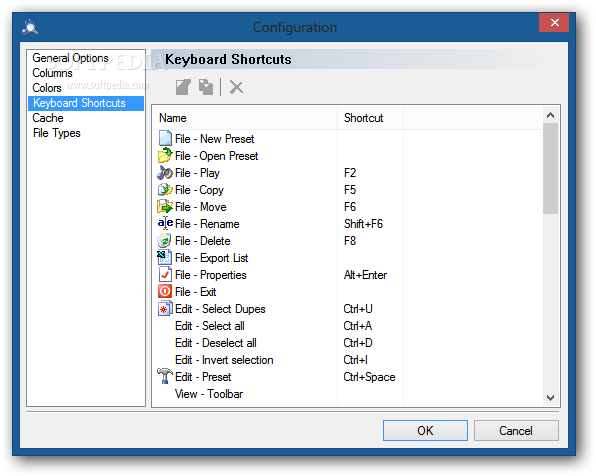Switch to the Colors page

click(47, 88)
